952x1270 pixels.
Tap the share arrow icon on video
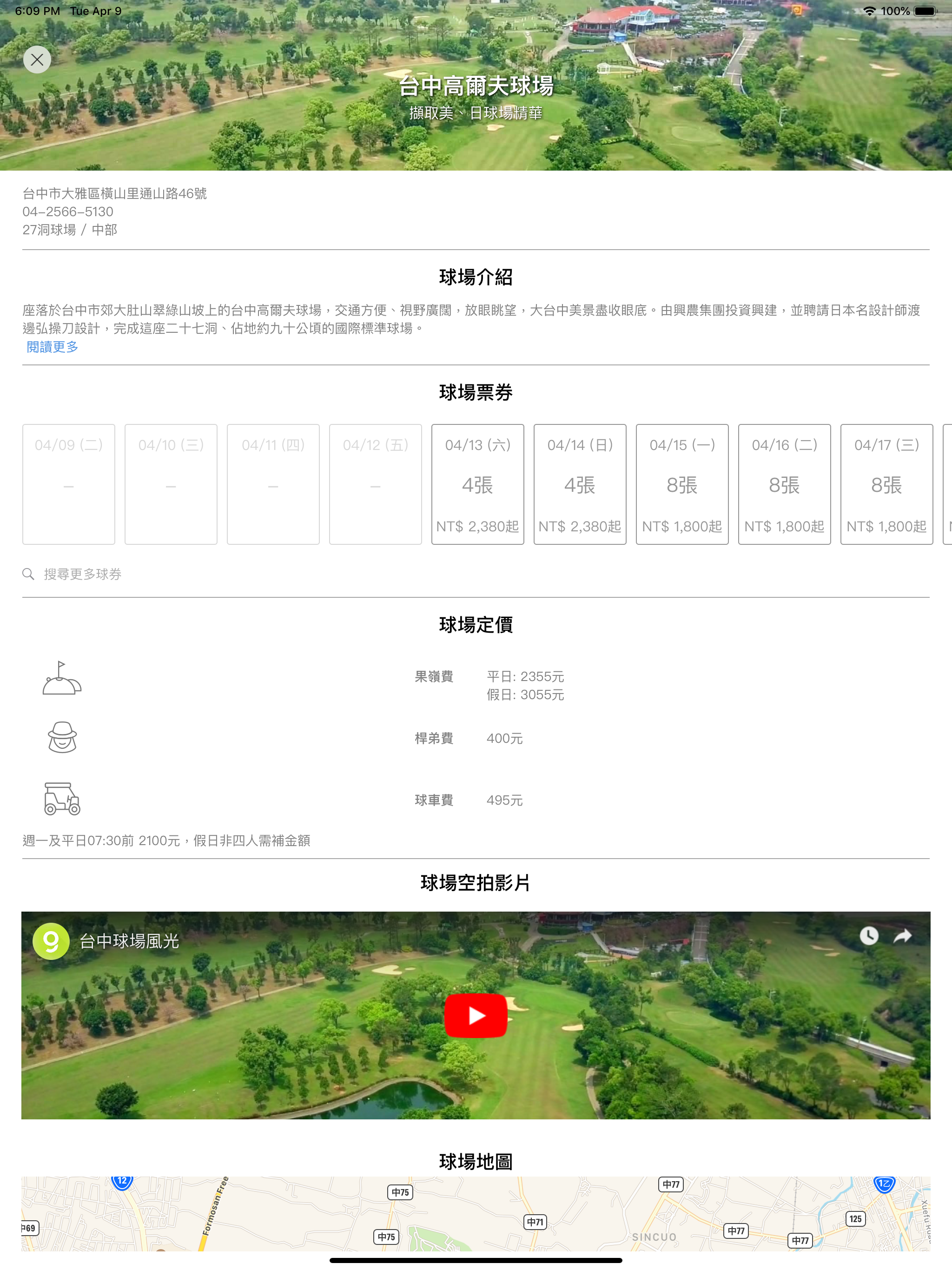point(903,936)
